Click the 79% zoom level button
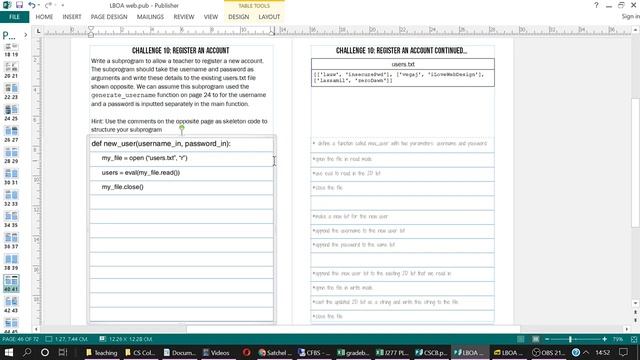640x360 pixels. pos(618,339)
